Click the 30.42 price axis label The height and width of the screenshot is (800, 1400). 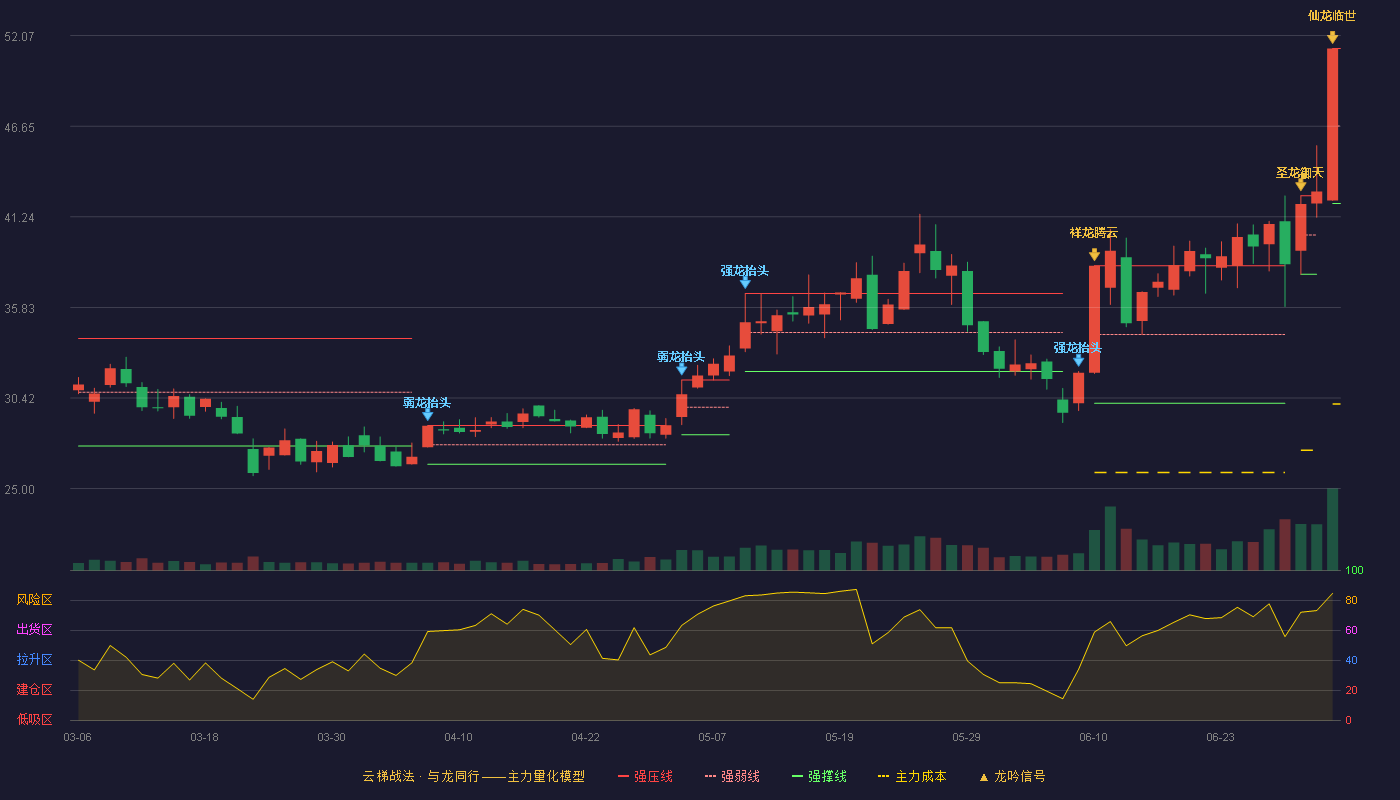click(20, 398)
